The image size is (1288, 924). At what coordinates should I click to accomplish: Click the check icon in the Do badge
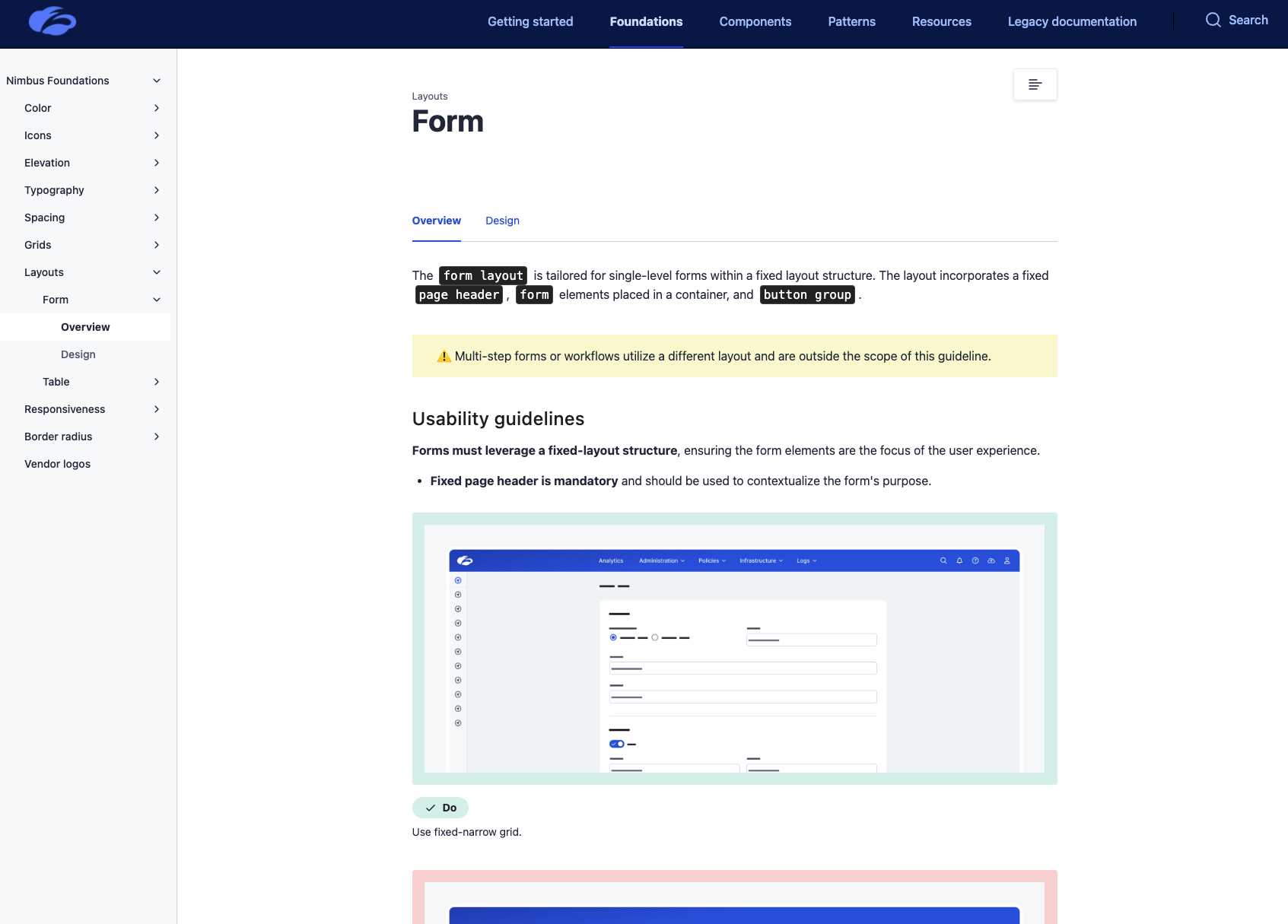pos(431,808)
